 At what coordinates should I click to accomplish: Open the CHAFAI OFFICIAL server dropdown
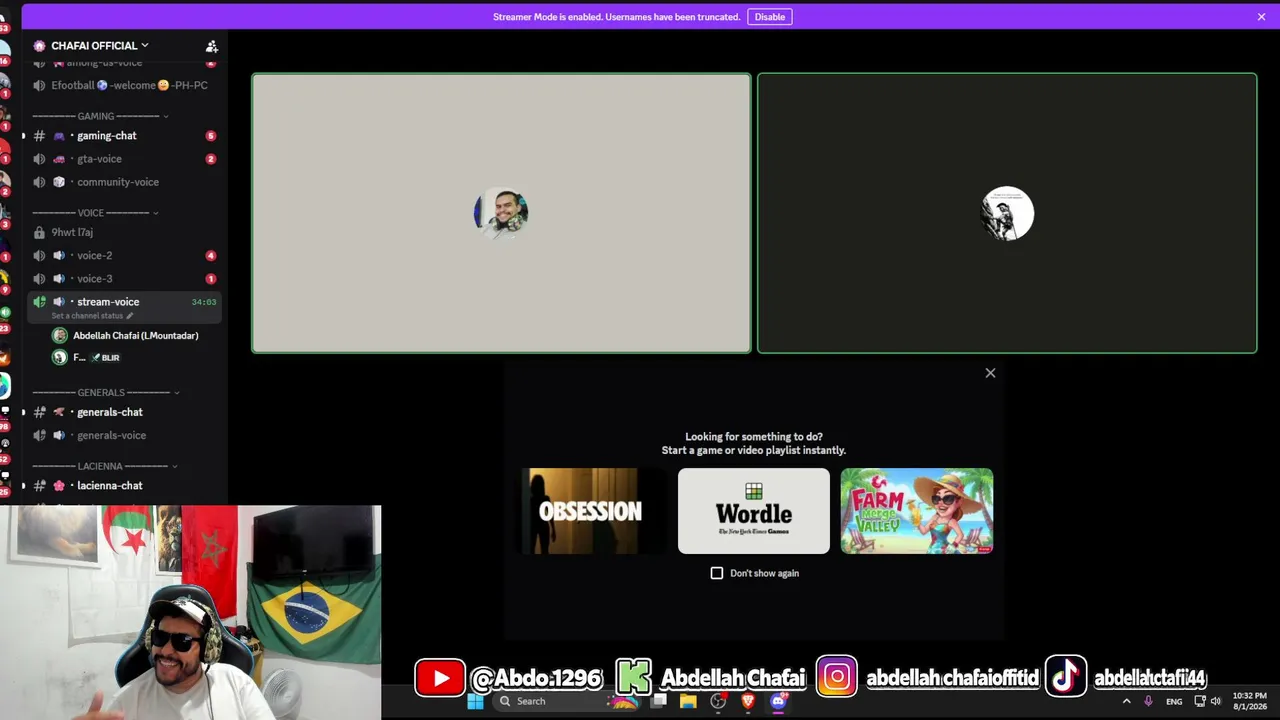coord(100,46)
